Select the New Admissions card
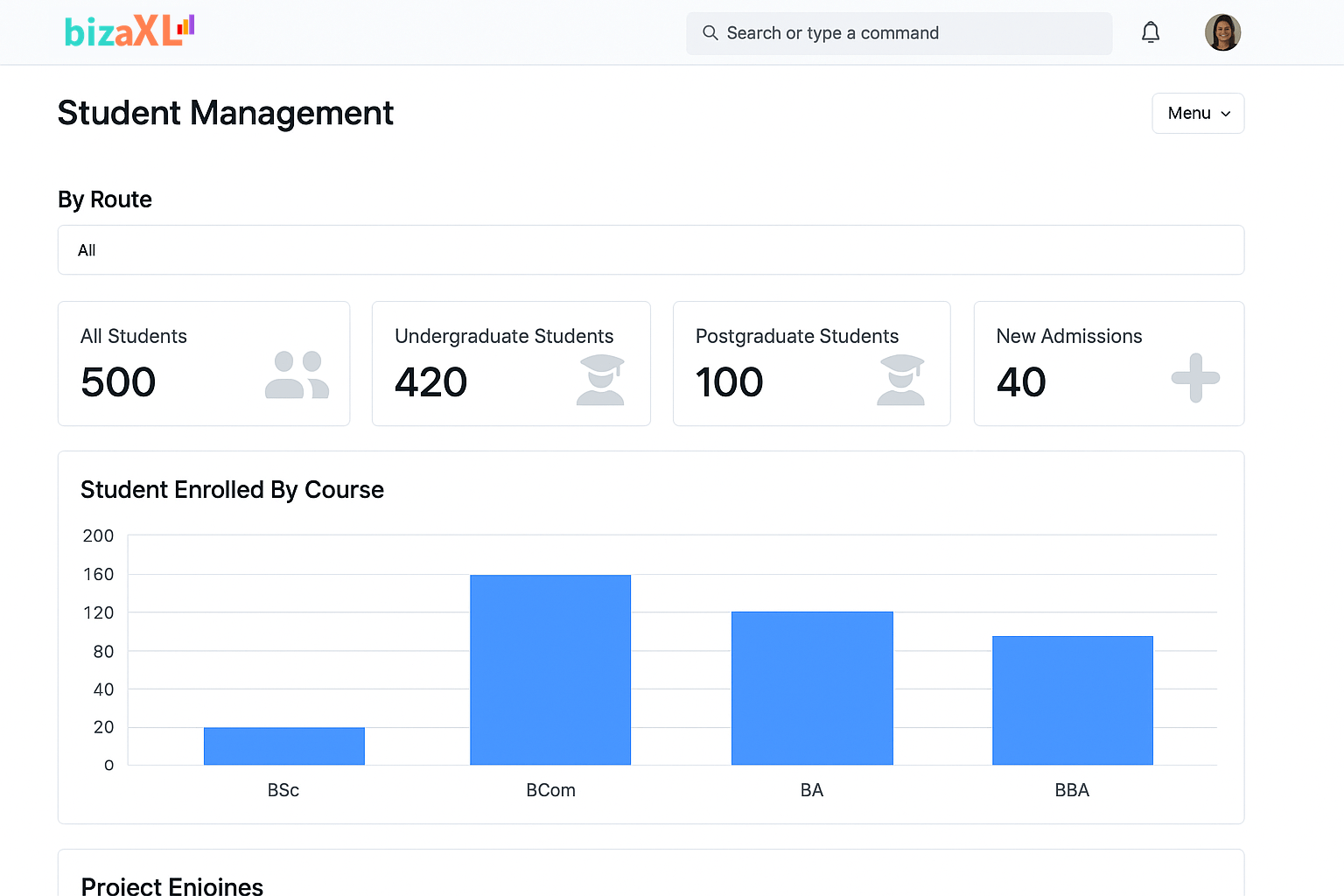 (1109, 363)
